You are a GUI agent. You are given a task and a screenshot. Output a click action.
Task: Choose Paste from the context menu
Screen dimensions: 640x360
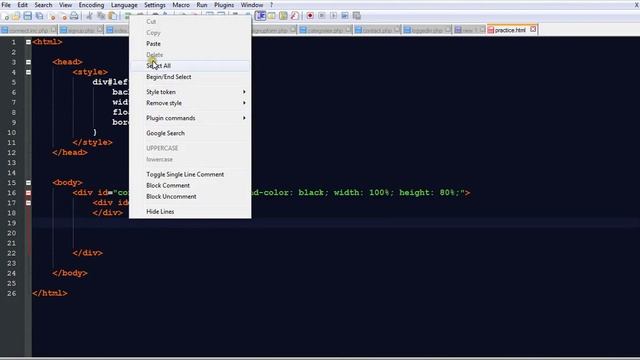[190, 44]
